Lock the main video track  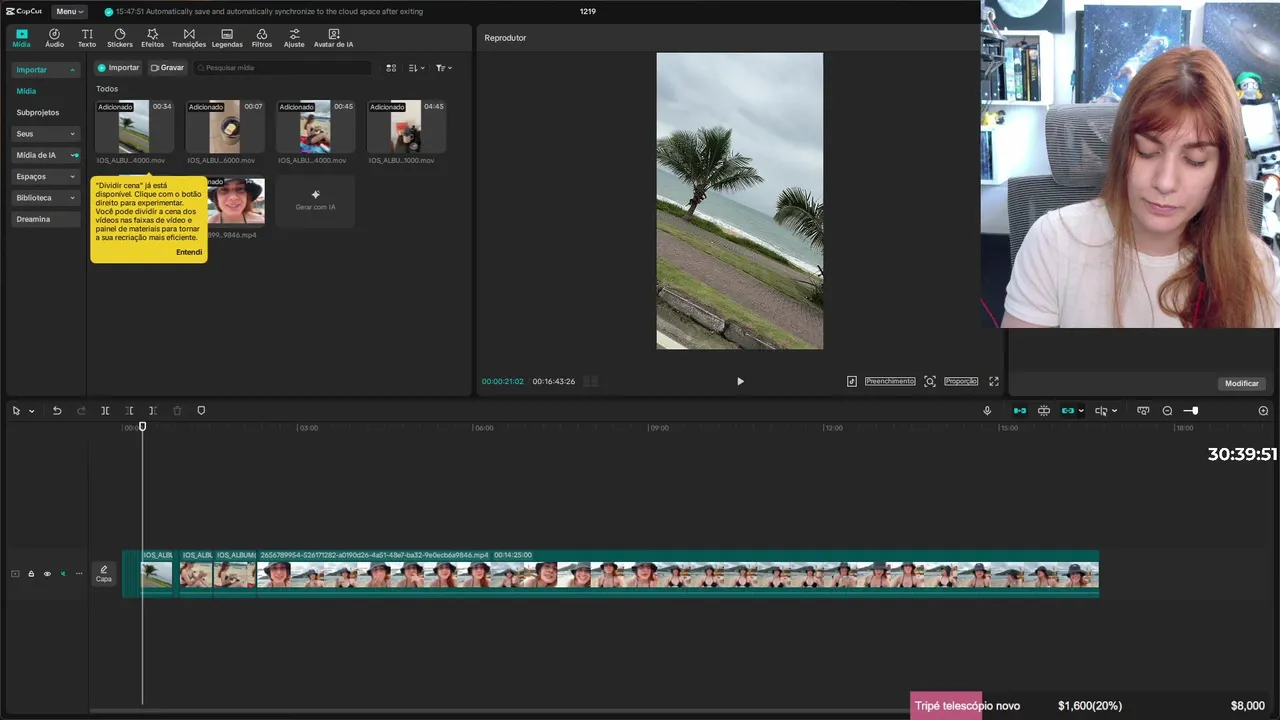click(31, 574)
